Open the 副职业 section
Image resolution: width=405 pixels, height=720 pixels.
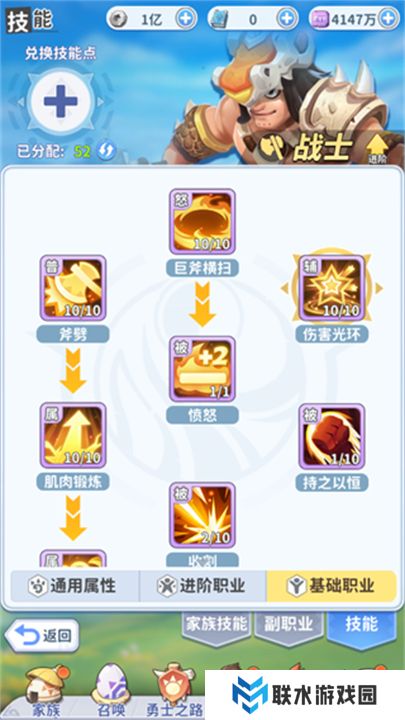[x=289, y=625]
